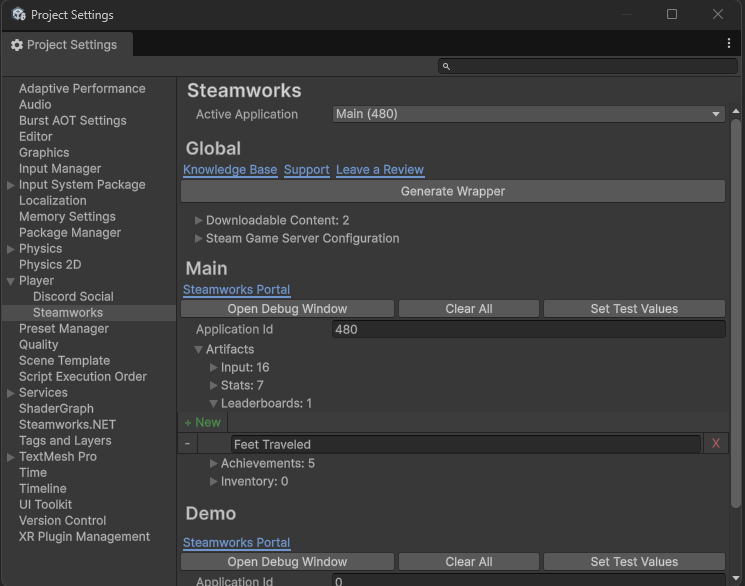The height and width of the screenshot is (586, 745).
Task: Open Tags and Layers settings
Action: [x=65, y=441]
